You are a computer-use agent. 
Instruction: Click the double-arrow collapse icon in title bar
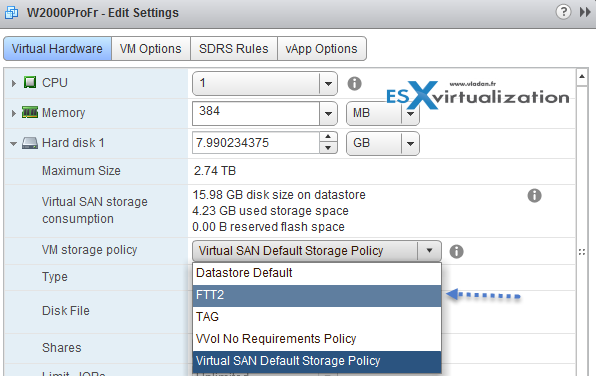point(585,12)
